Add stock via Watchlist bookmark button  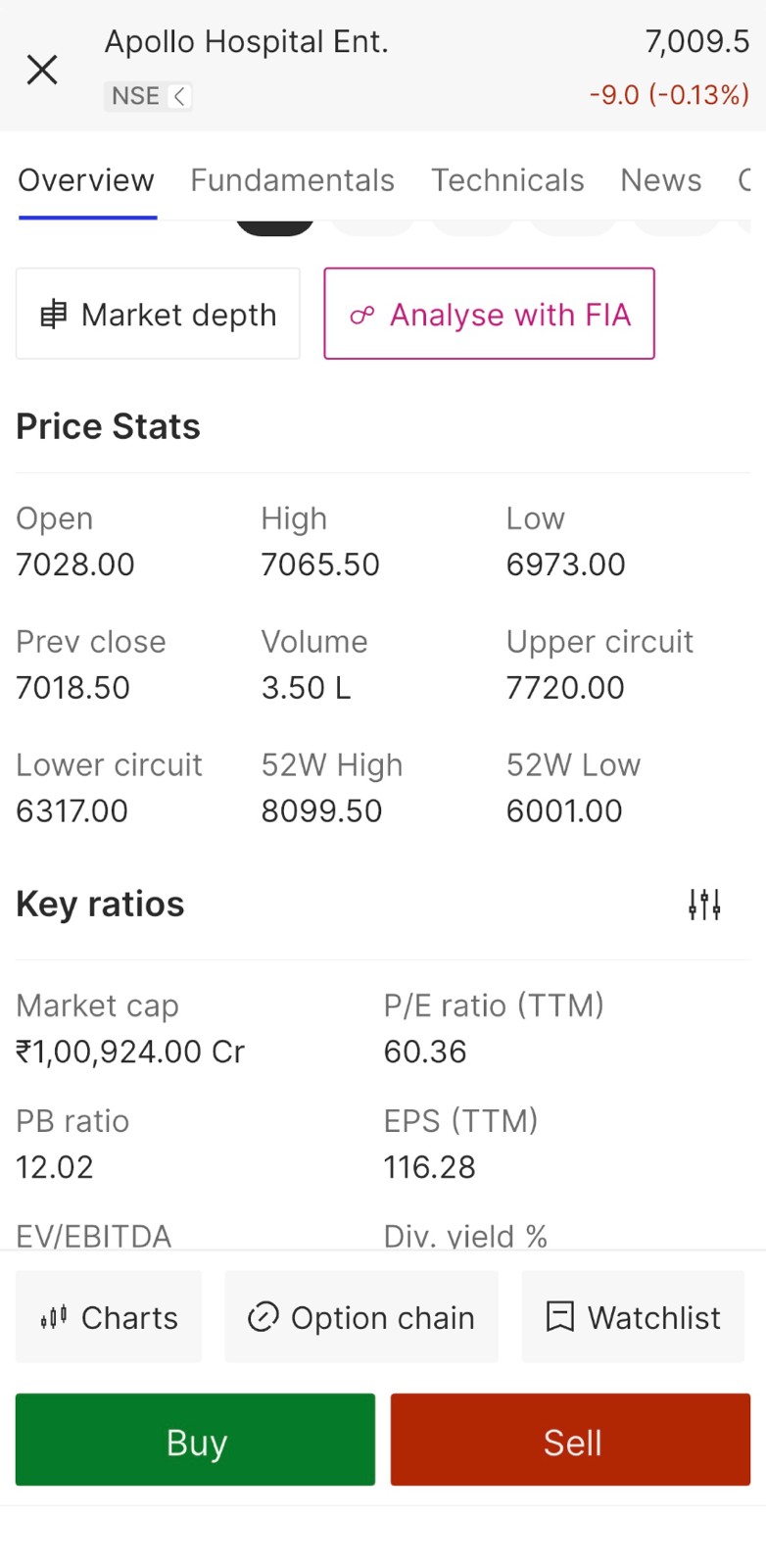click(633, 1317)
